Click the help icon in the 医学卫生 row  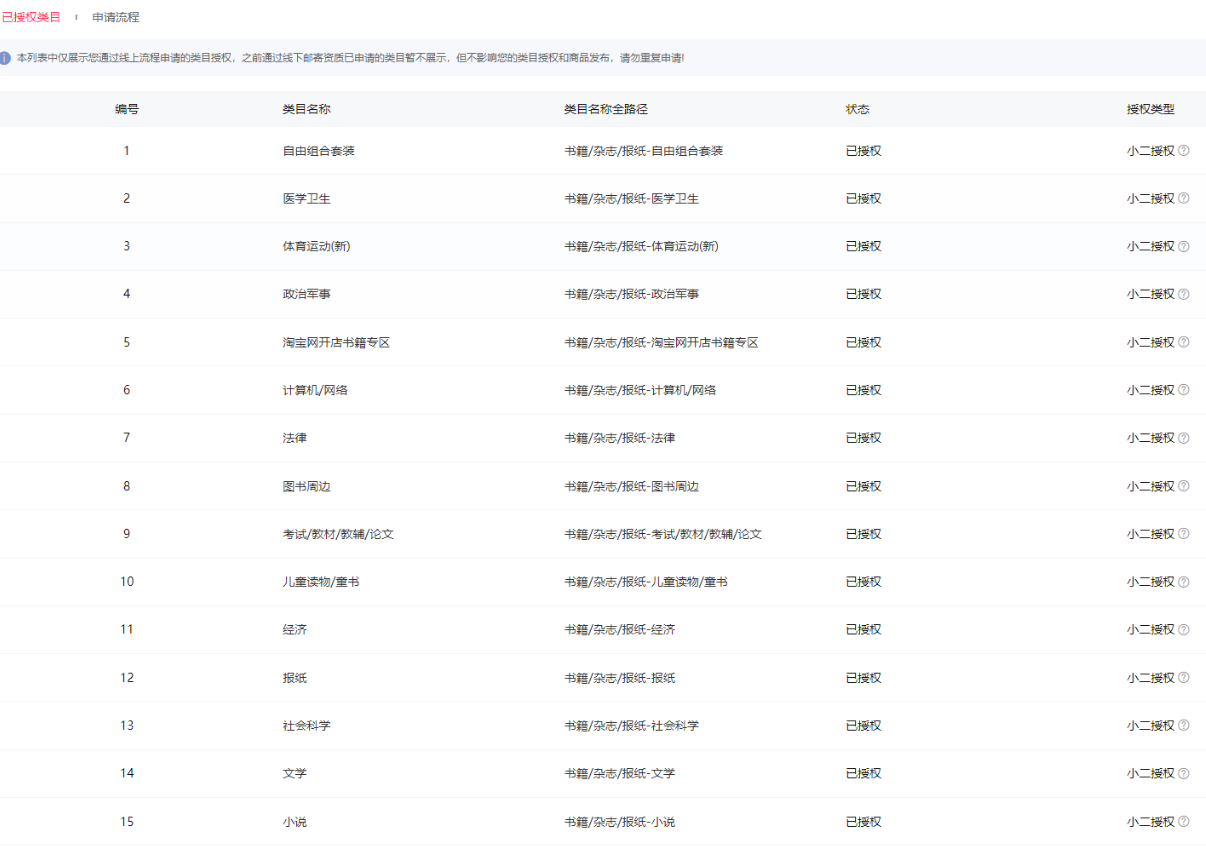(x=1184, y=198)
